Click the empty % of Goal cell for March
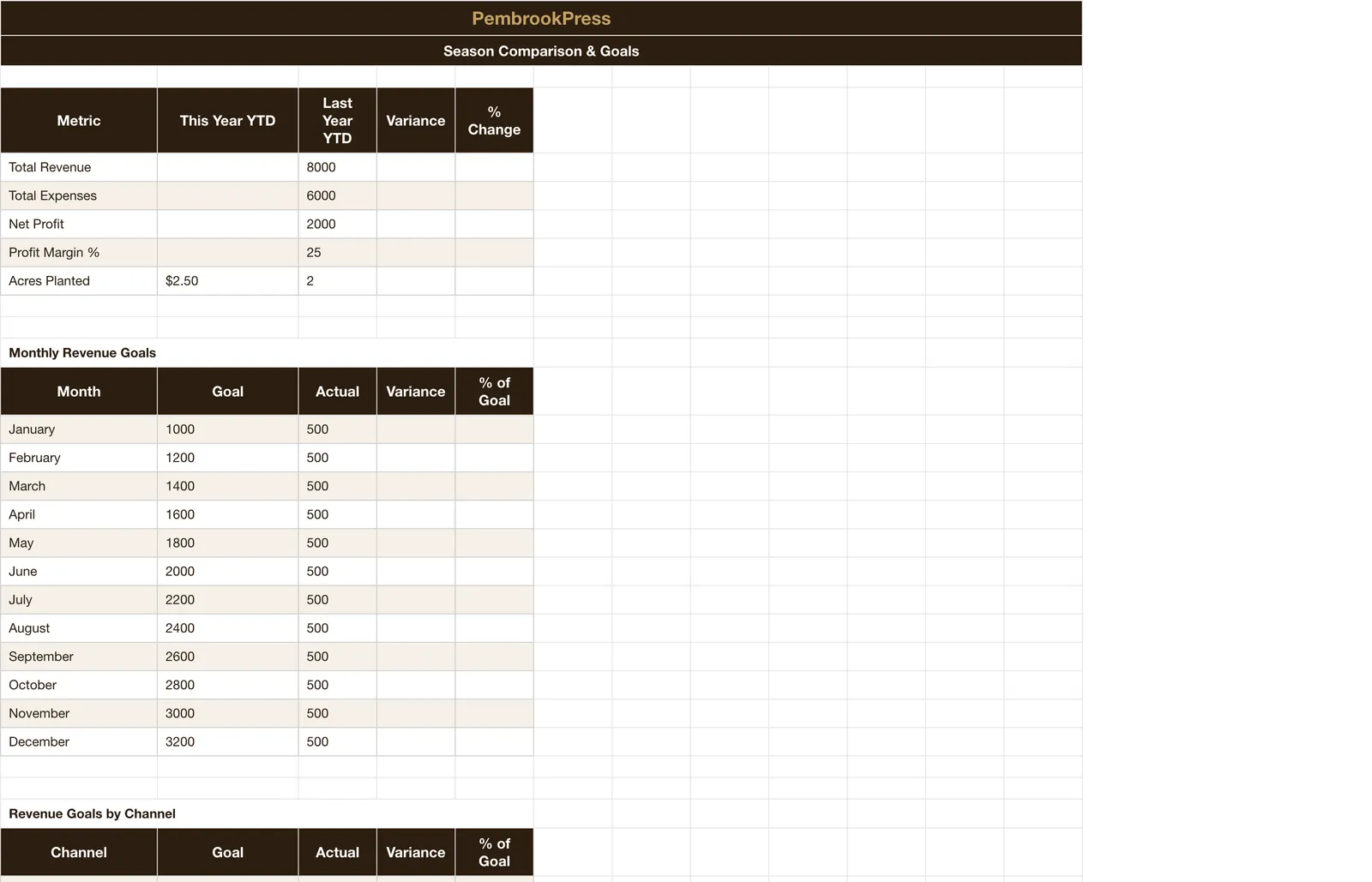This screenshot has width=1372, height=882. (x=494, y=486)
